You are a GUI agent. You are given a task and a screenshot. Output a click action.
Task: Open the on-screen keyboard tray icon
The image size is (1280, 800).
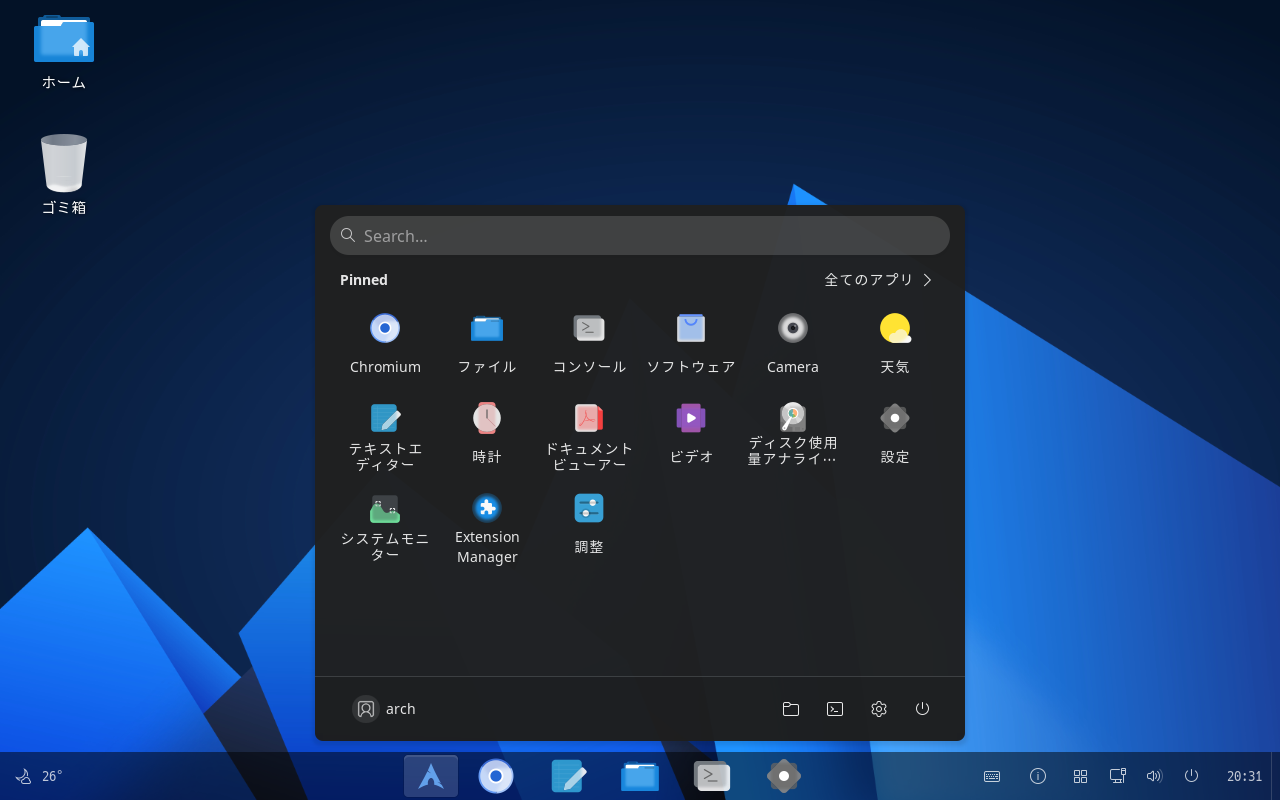click(992, 776)
